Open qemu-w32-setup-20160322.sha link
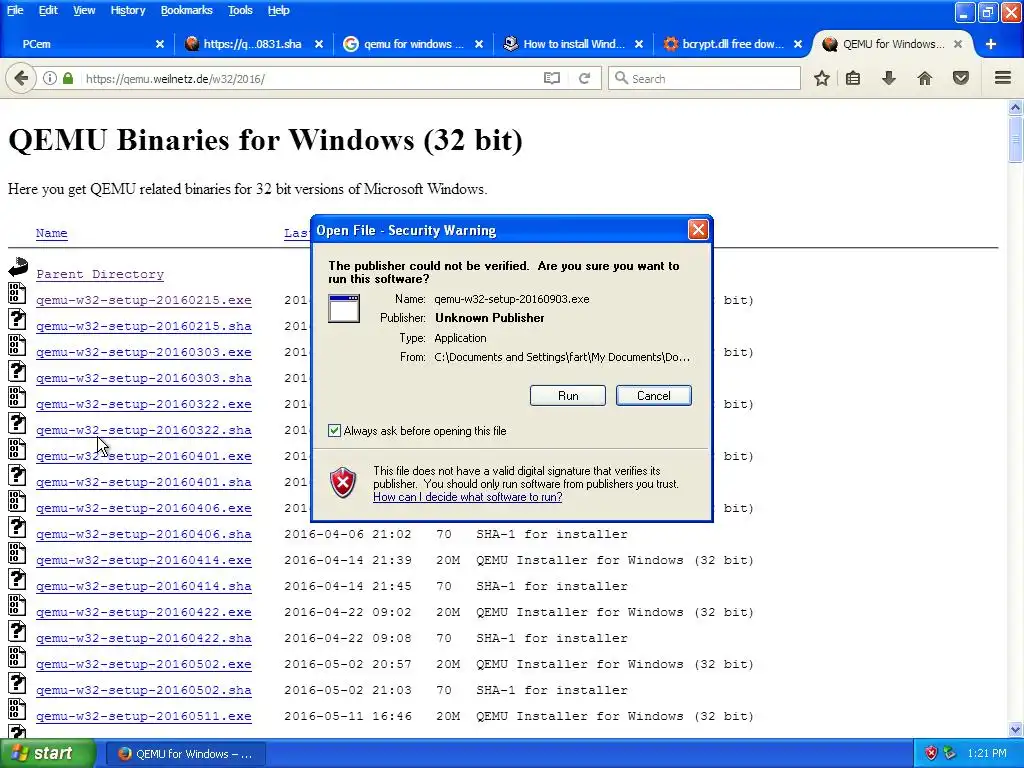This screenshot has height=768, width=1024. pos(144,430)
